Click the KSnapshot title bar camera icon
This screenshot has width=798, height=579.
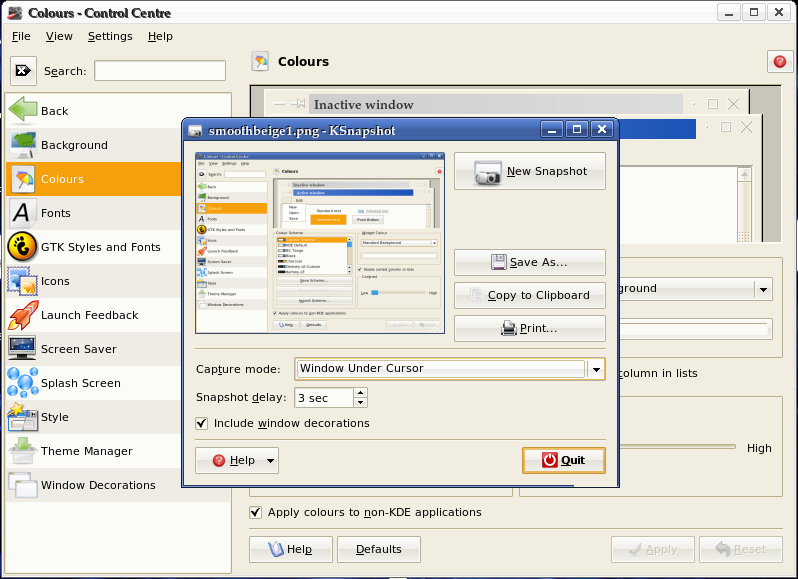(195, 131)
